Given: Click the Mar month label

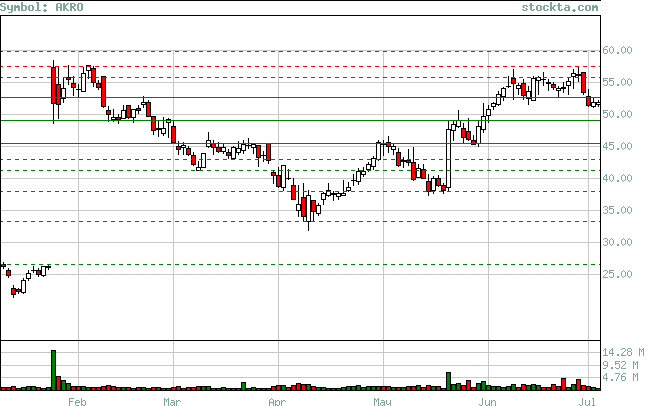Looking at the screenshot, I should (x=172, y=401).
